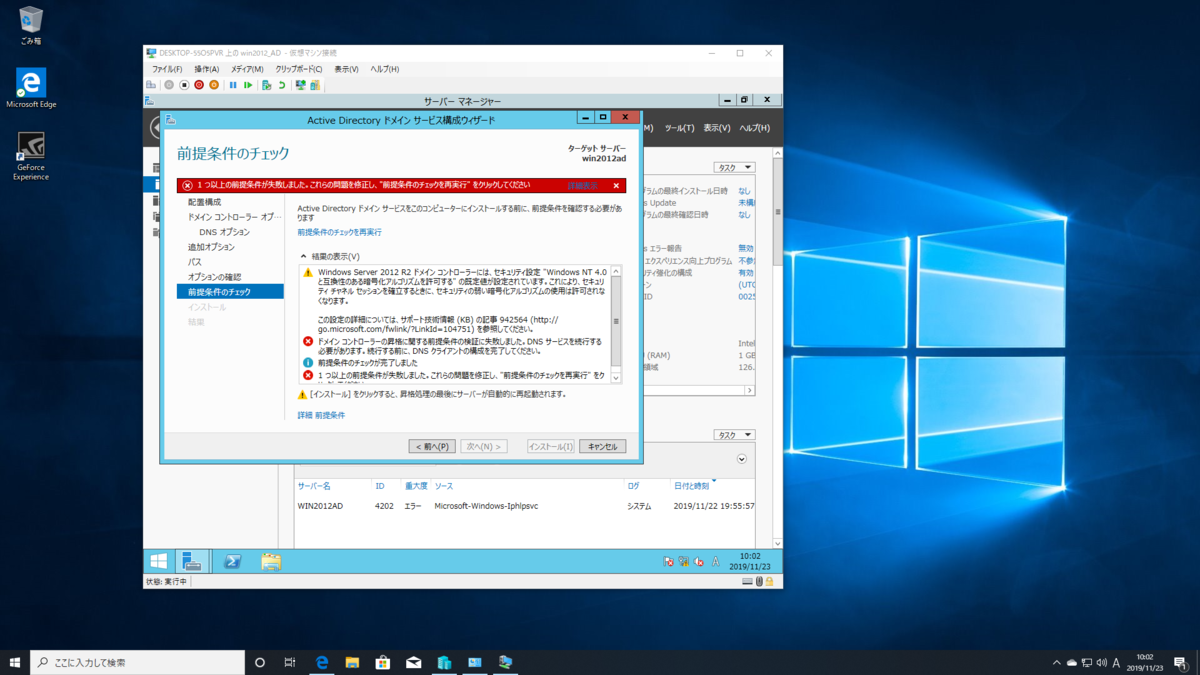The image size is (1200, 675).
Task: Open the Recycle Bin desktop icon
Action: [31, 26]
